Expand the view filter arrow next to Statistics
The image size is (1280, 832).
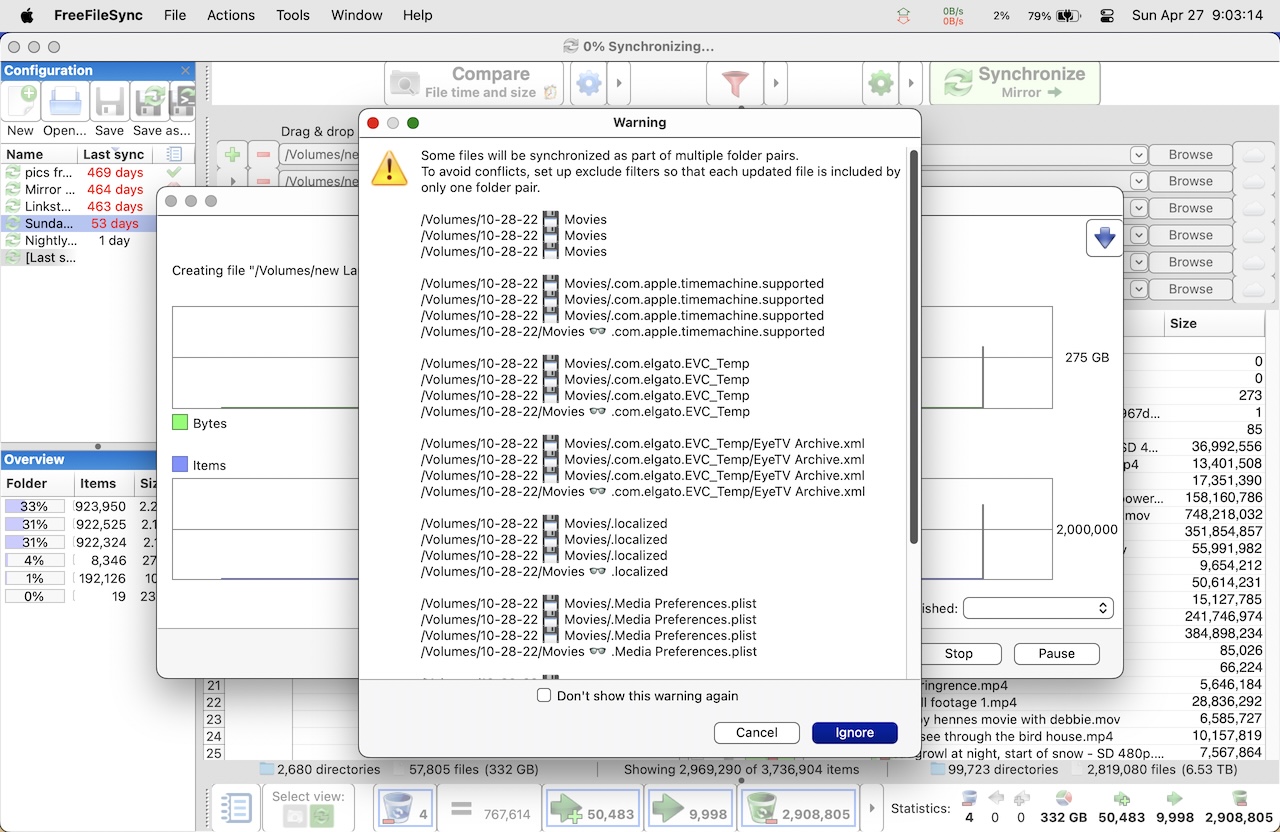point(873,808)
